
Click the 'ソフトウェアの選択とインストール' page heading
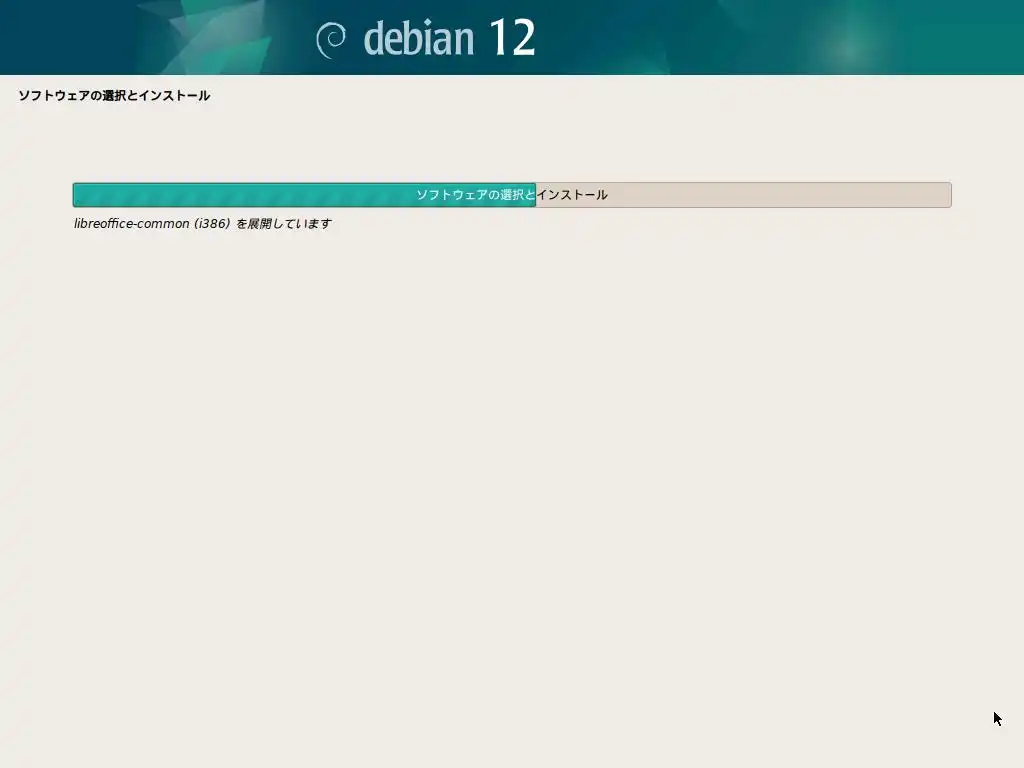pyautogui.click(x=114, y=95)
